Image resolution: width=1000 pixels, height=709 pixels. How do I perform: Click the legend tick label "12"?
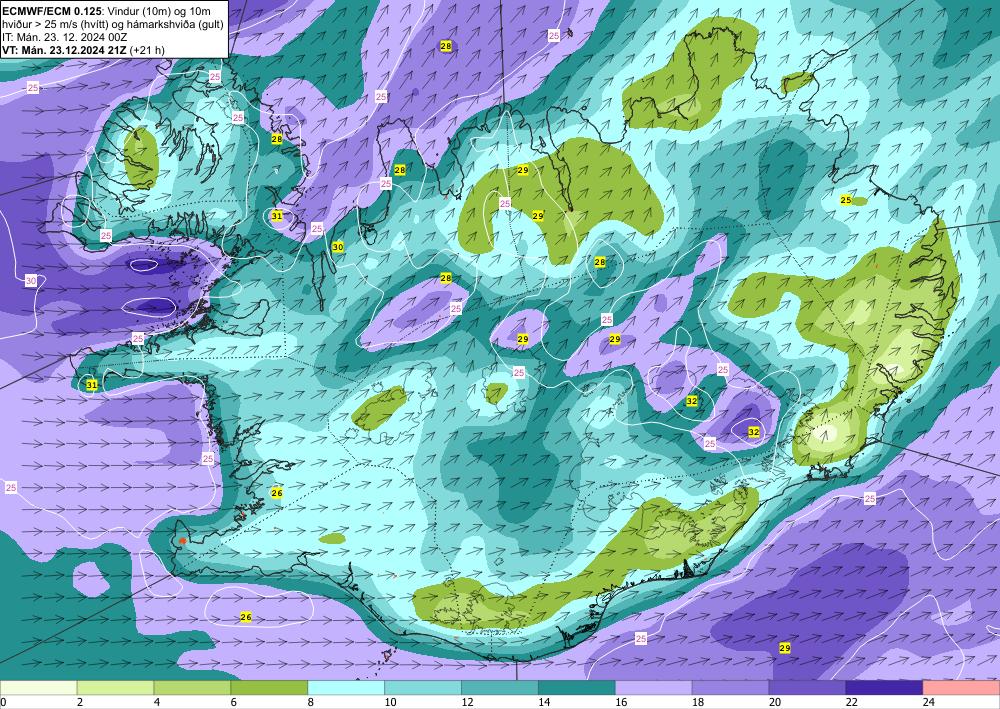(467, 702)
